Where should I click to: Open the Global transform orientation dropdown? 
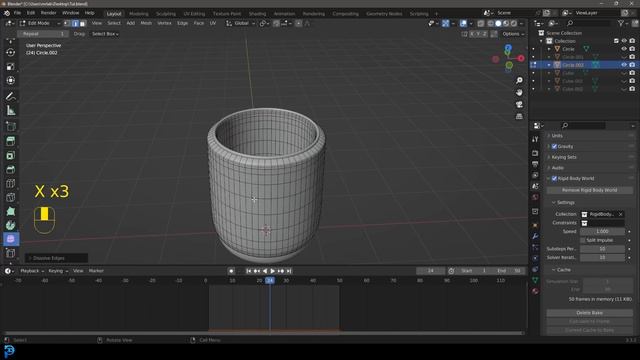point(240,23)
